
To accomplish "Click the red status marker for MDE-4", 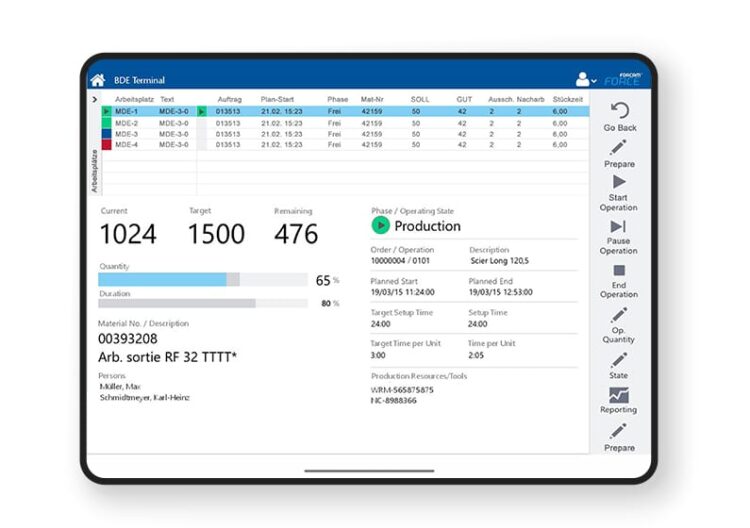I will (x=107, y=145).
